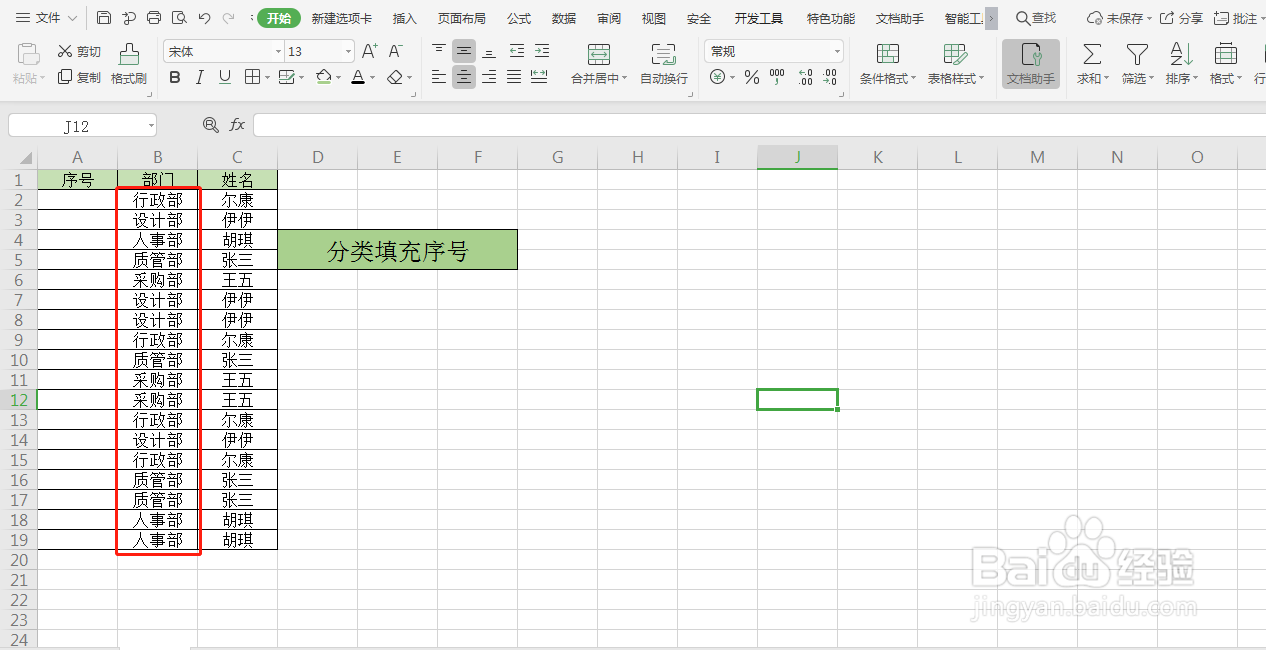Click the formula bar input field
Screen dimensions: 1266x650
tap(759, 125)
